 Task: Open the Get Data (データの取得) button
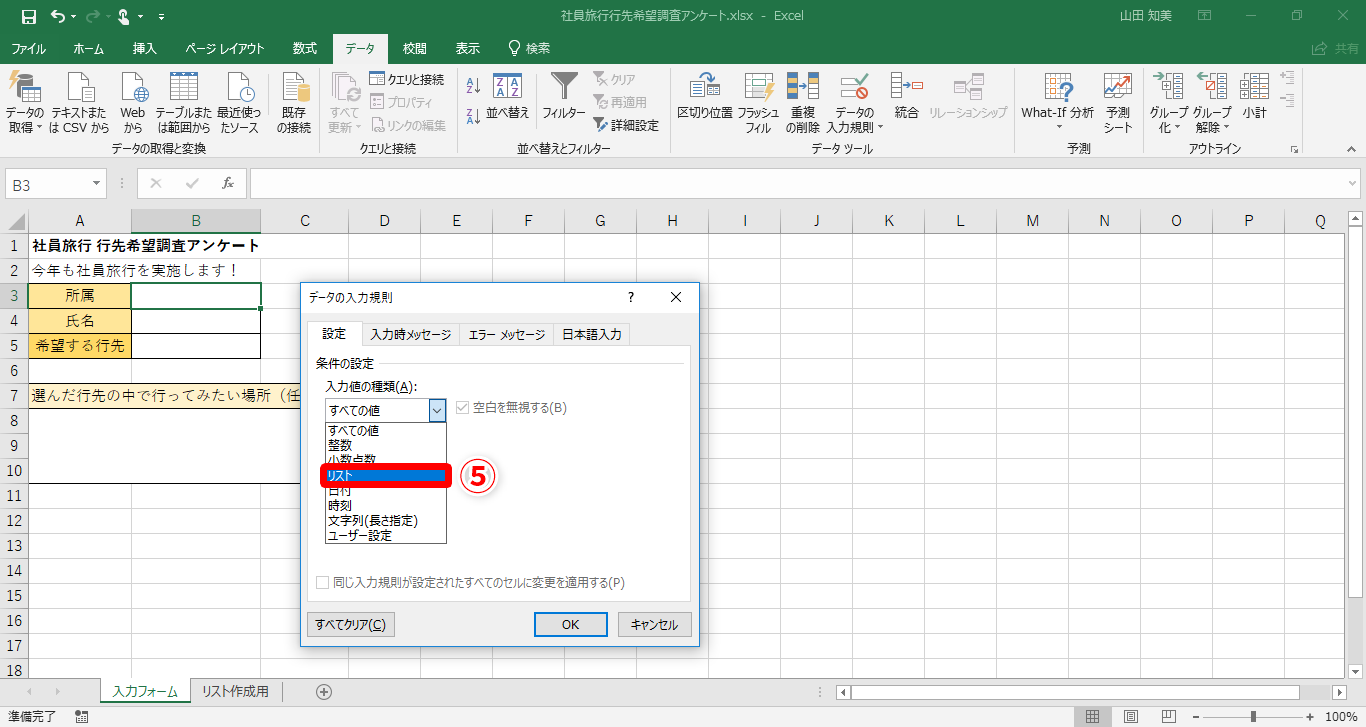click(25, 103)
